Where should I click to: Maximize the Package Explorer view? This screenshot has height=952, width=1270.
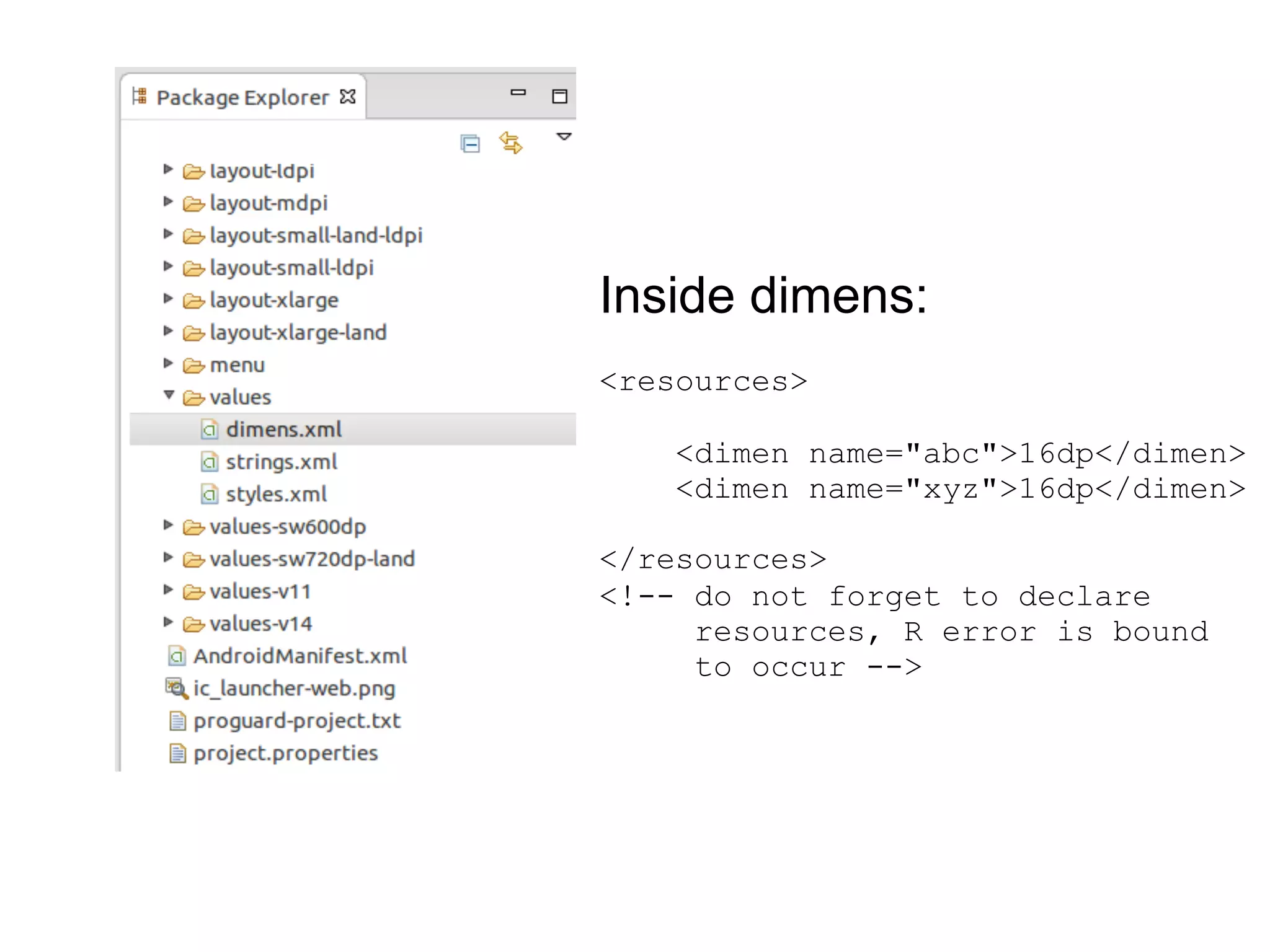pyautogui.click(x=560, y=96)
